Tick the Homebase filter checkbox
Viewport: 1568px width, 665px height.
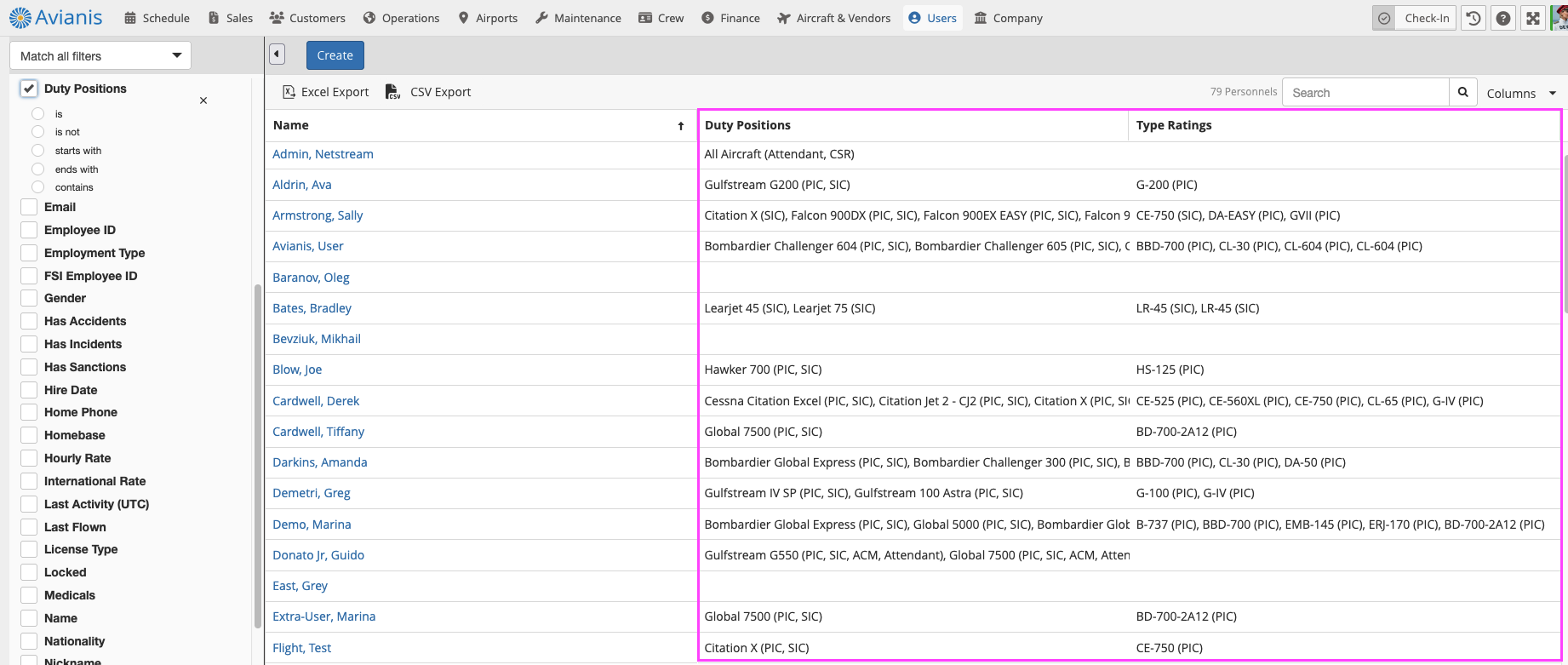[29, 435]
